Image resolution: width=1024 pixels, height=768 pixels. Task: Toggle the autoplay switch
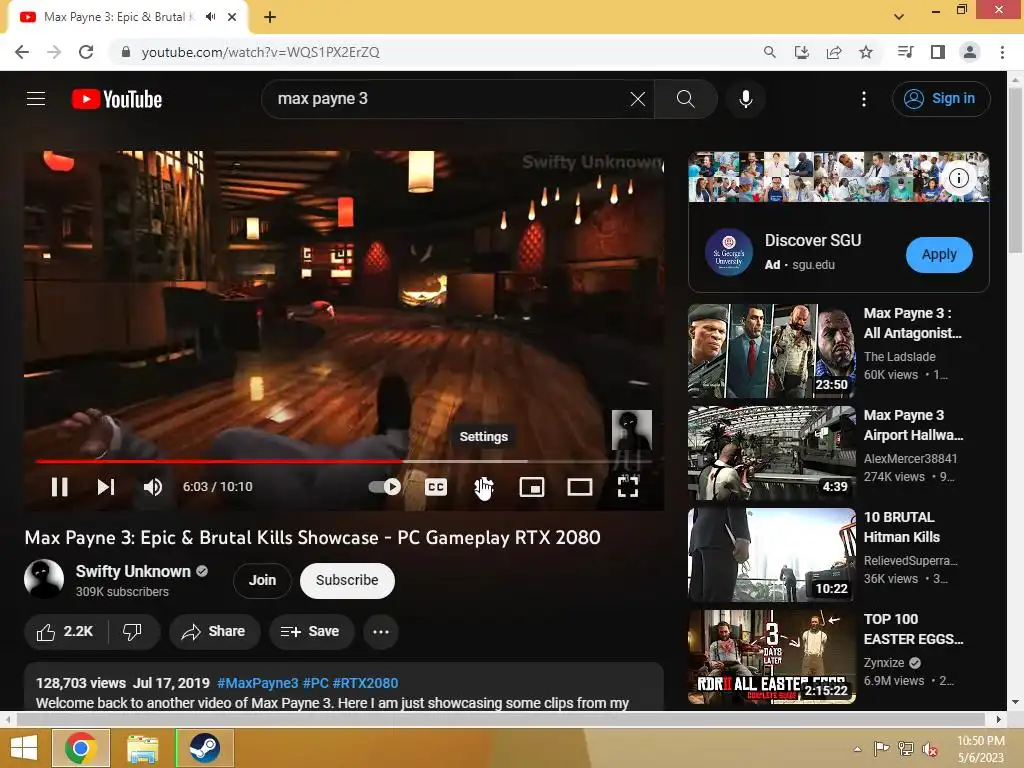tap(385, 487)
